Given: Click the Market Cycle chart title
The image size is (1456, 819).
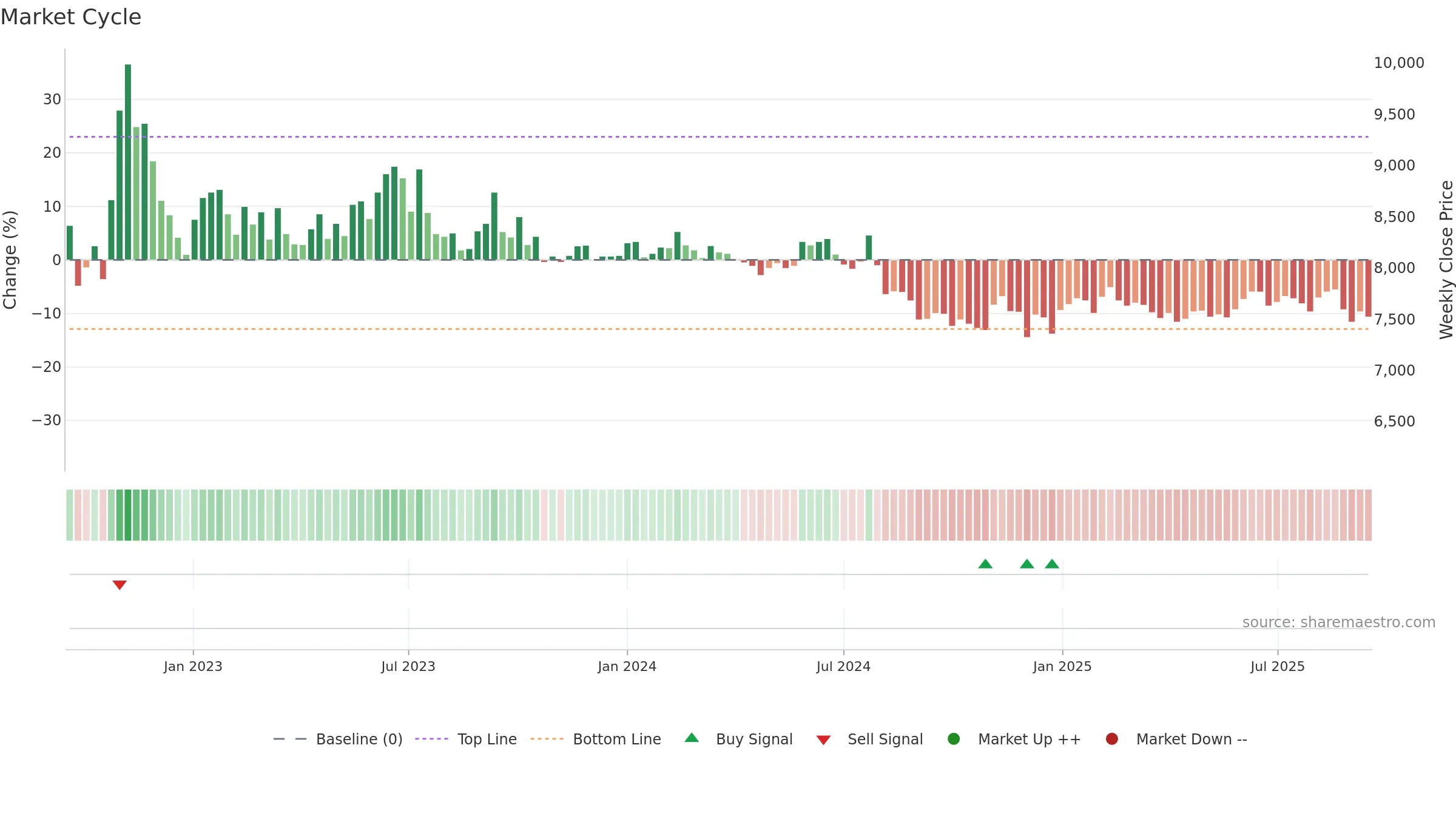Looking at the screenshot, I should (71, 17).
